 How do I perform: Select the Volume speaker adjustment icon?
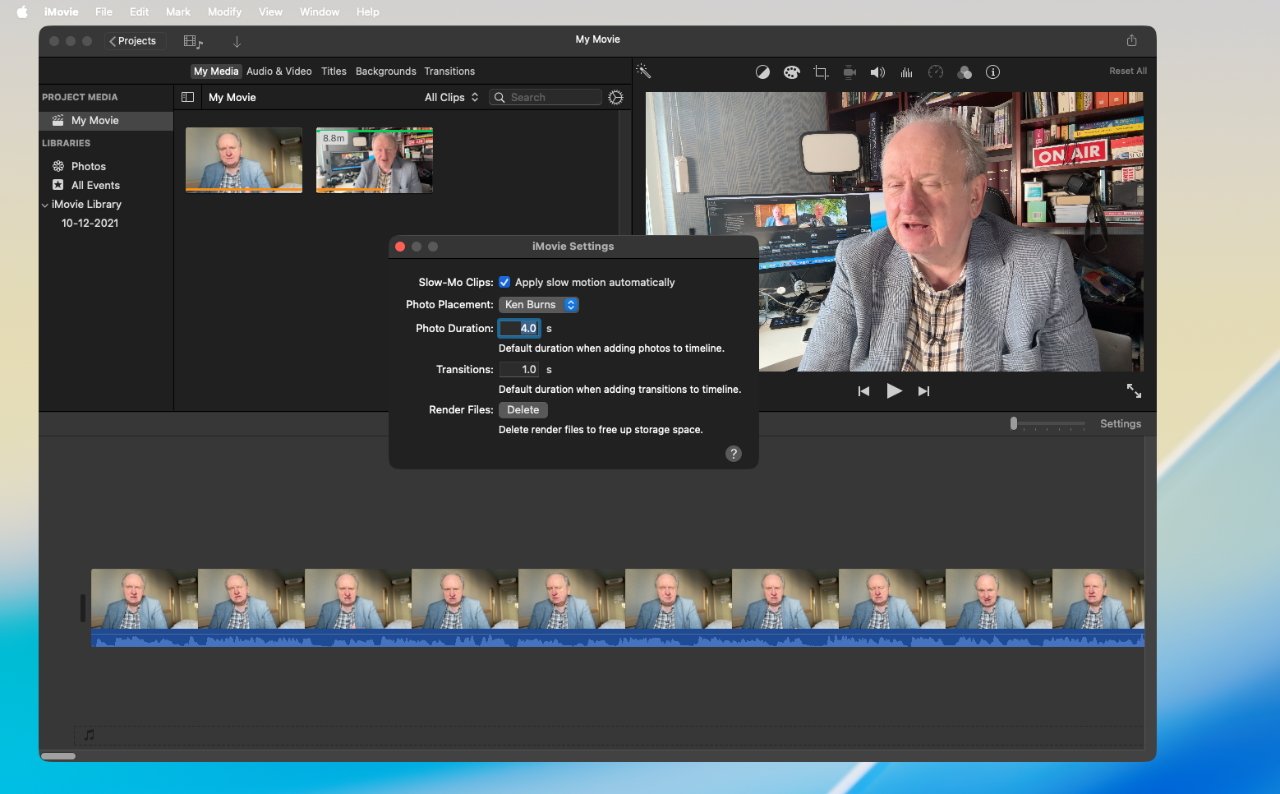click(x=878, y=71)
